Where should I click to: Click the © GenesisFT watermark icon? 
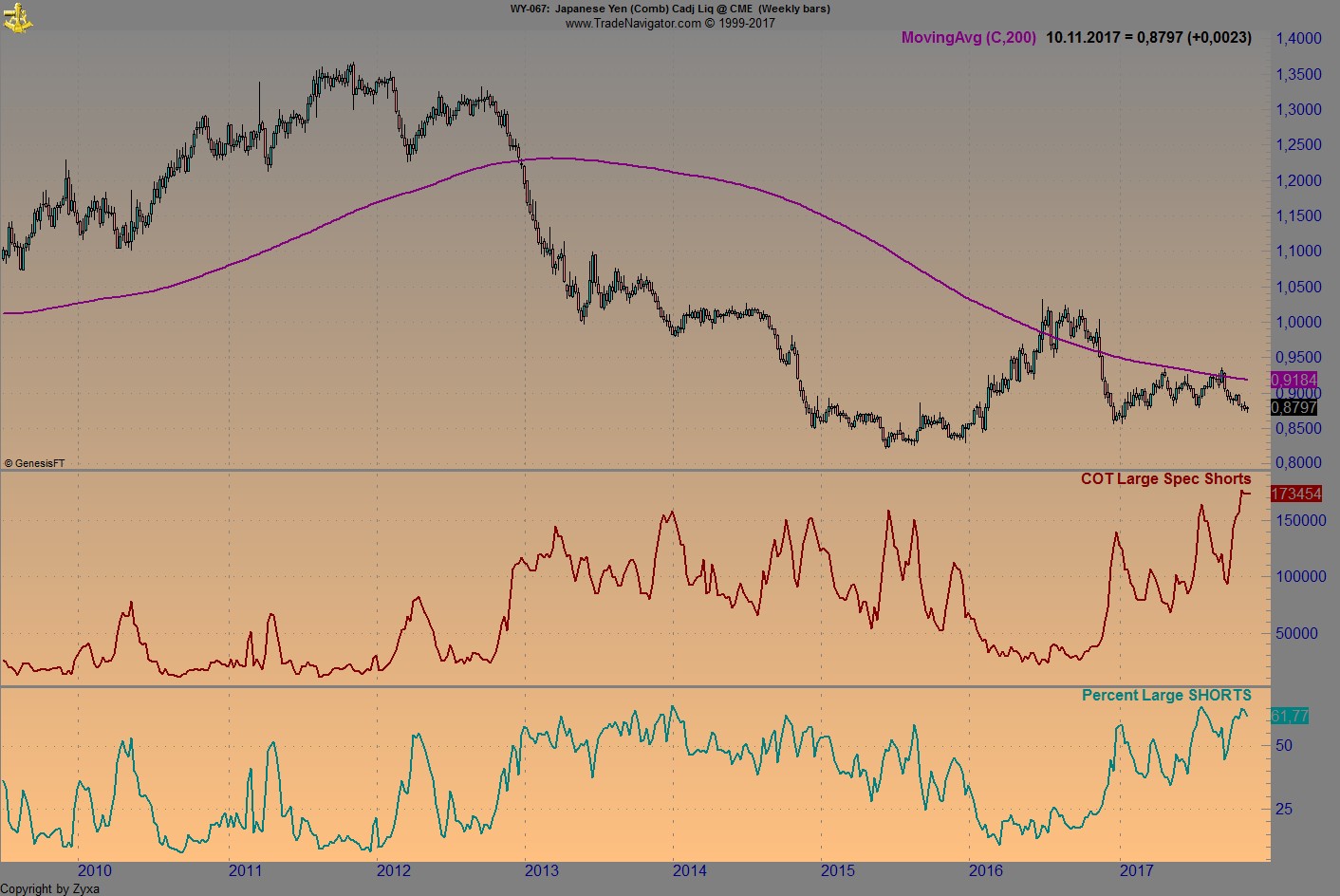click(33, 463)
